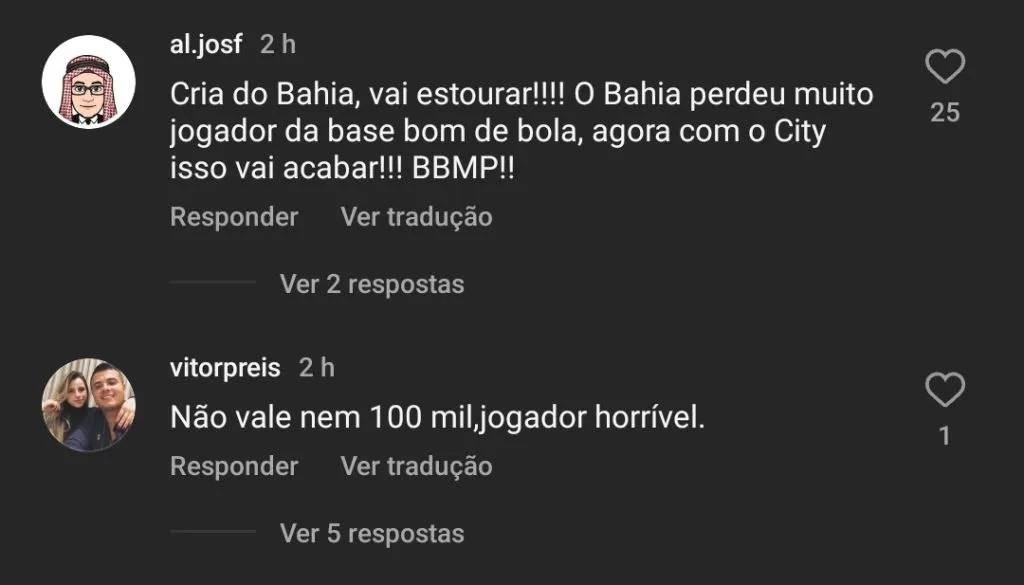The width and height of the screenshot is (1024, 585).
Task: Select the "Cria do Bahia" comment text
Action: click(520, 133)
